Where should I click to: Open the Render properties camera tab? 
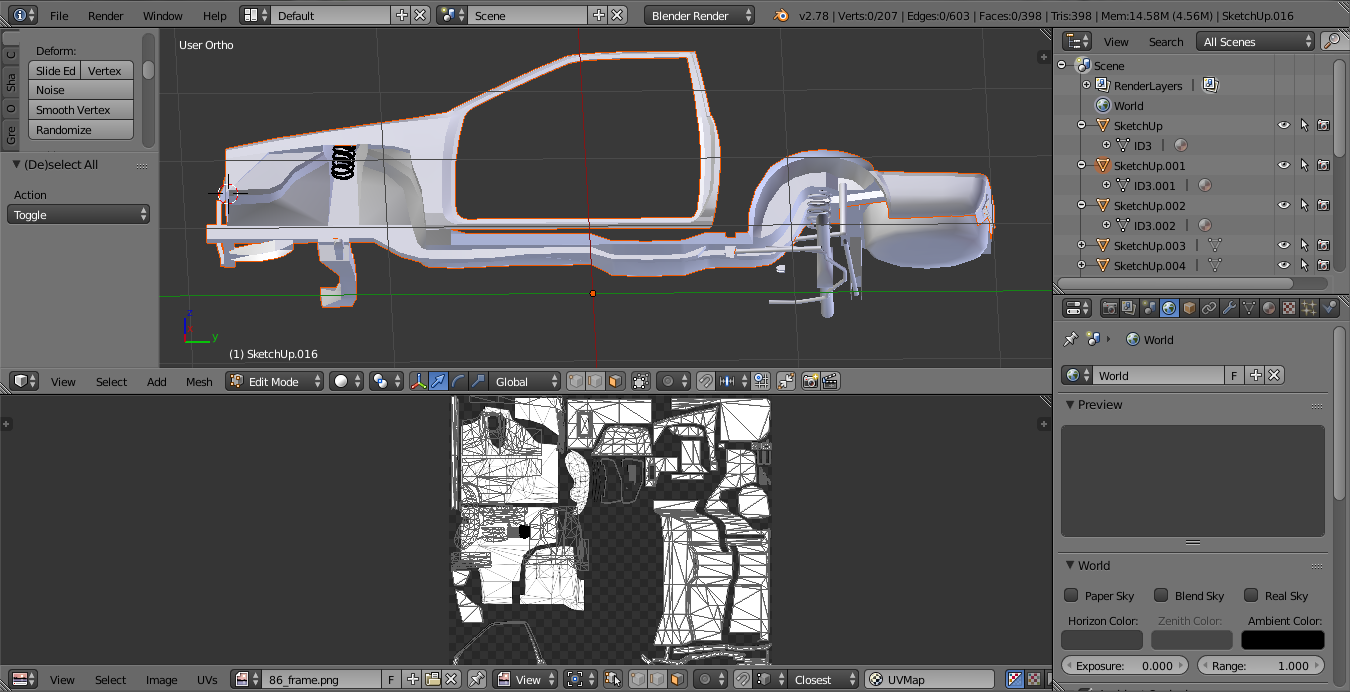(1109, 308)
